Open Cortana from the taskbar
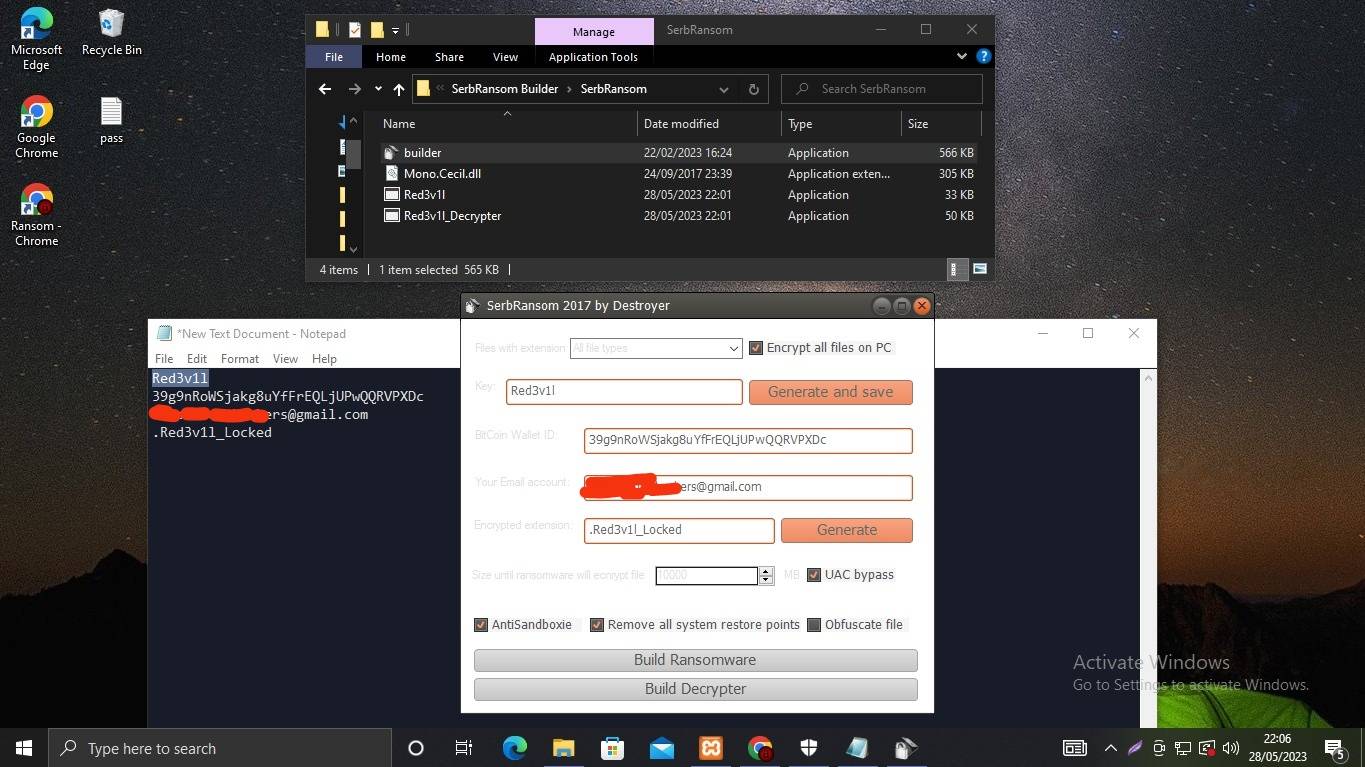 coord(416,748)
